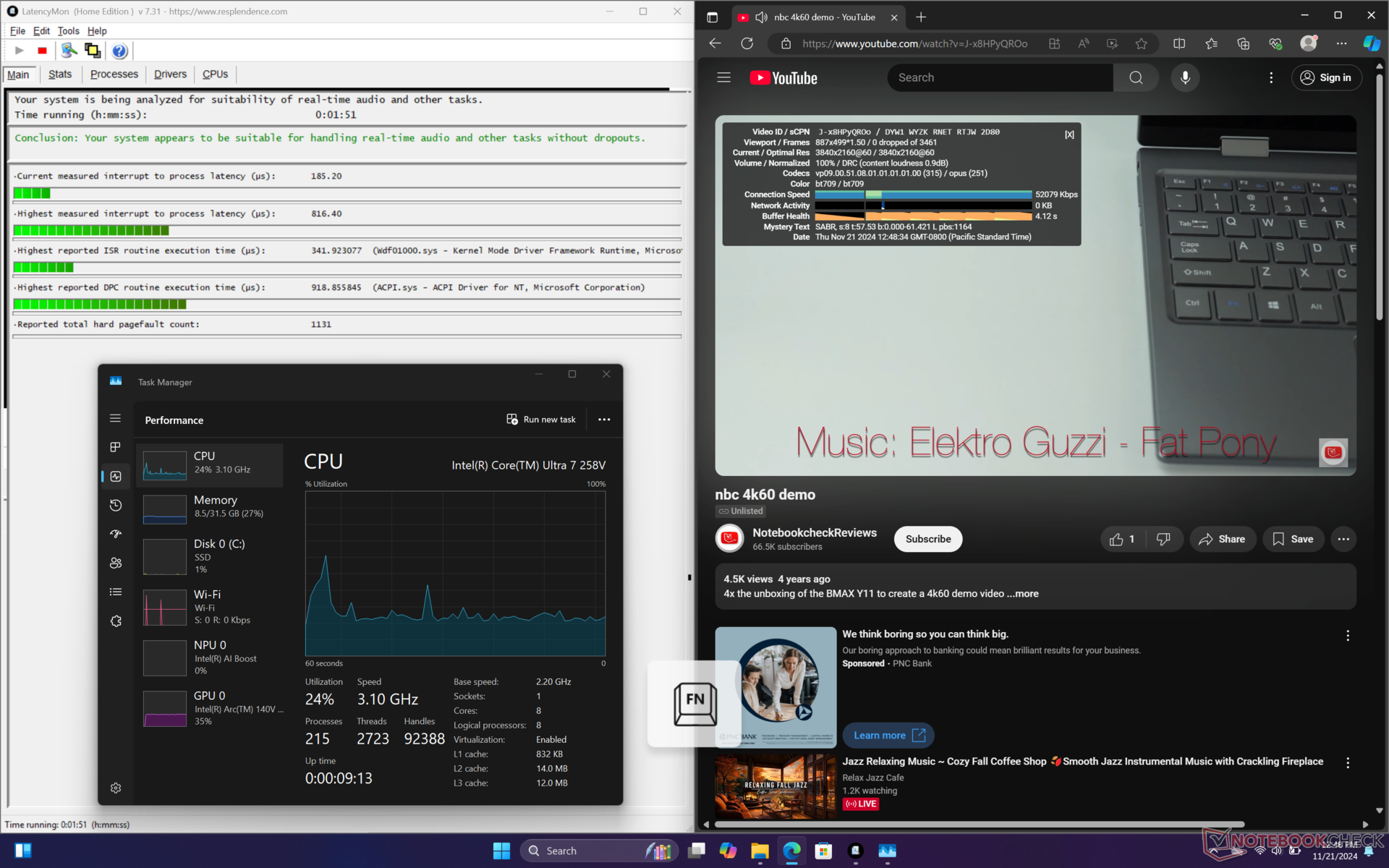Open Users page icon in Task Manager
Screen dimensions: 1389x868
click(x=116, y=563)
